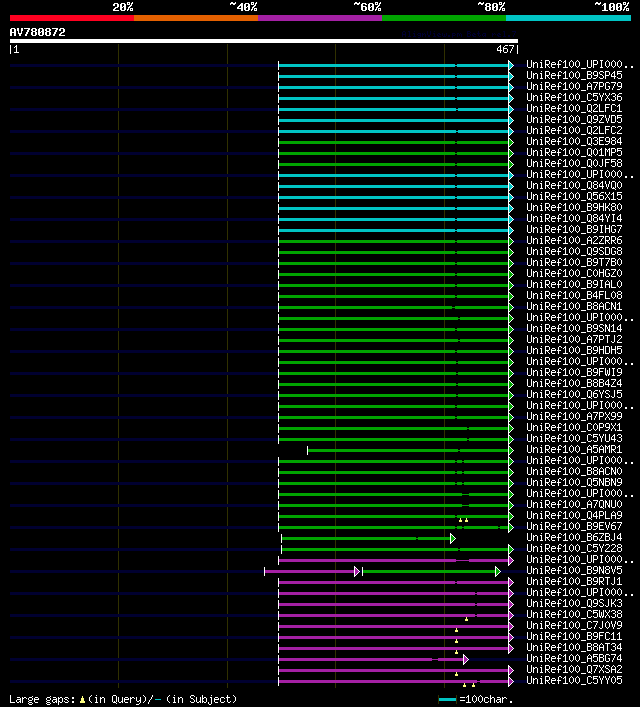Open hit UniRef100_C5YX36
The image size is (640, 707).
tap(574, 97)
